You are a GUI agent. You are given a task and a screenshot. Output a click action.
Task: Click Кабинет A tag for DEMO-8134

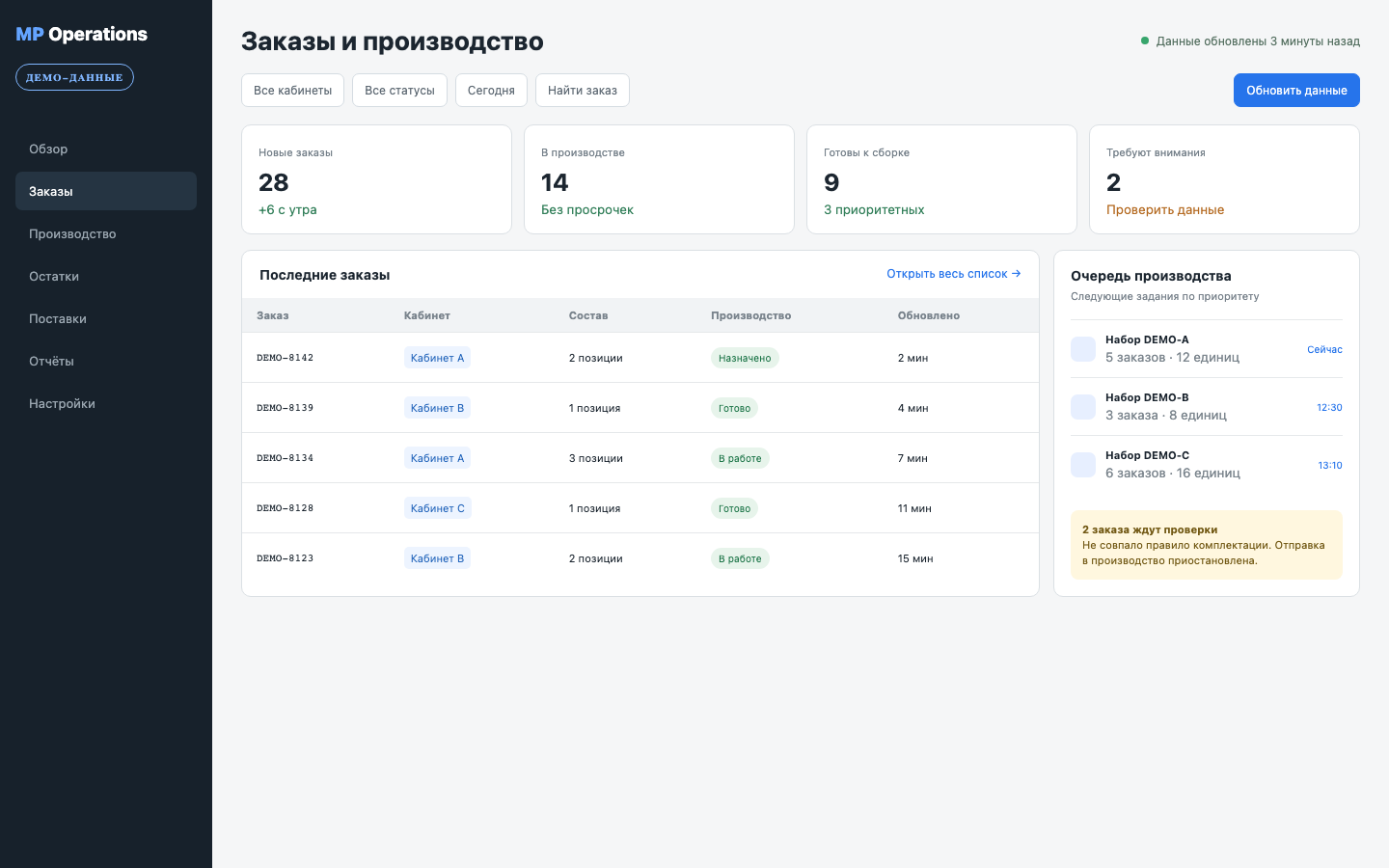coord(437,458)
